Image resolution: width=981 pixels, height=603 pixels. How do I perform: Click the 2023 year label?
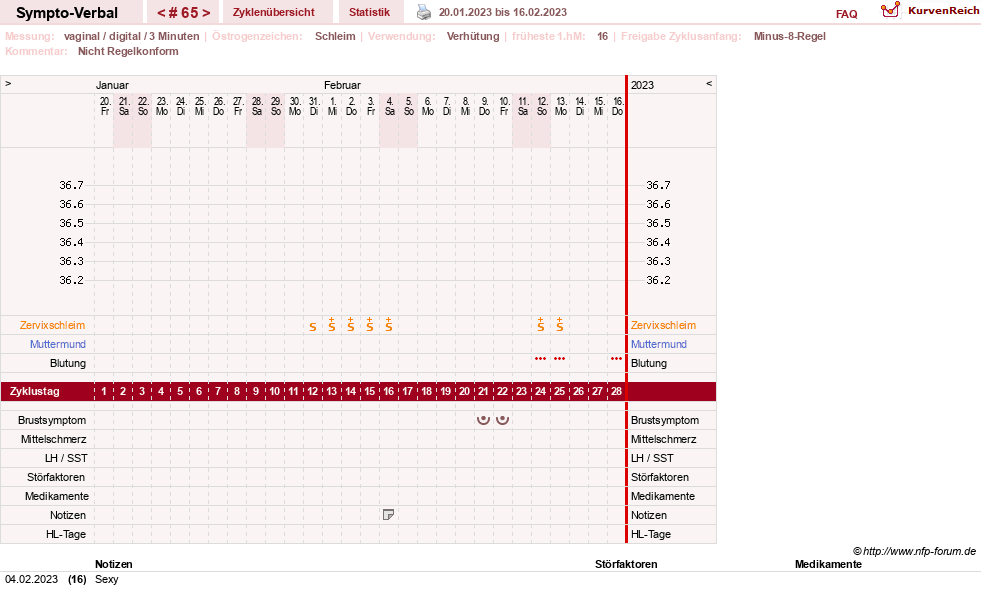[642, 85]
